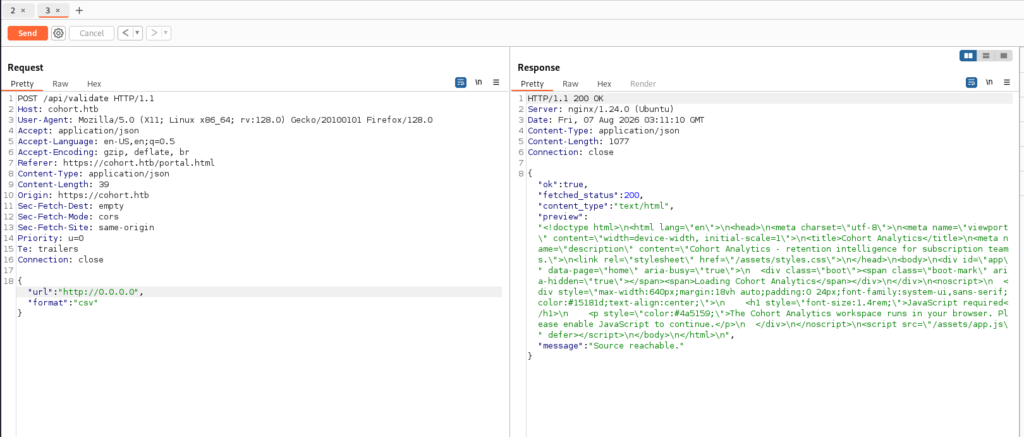Open forward history dropdown arrow
The height and width of the screenshot is (437, 1024).
point(167,33)
